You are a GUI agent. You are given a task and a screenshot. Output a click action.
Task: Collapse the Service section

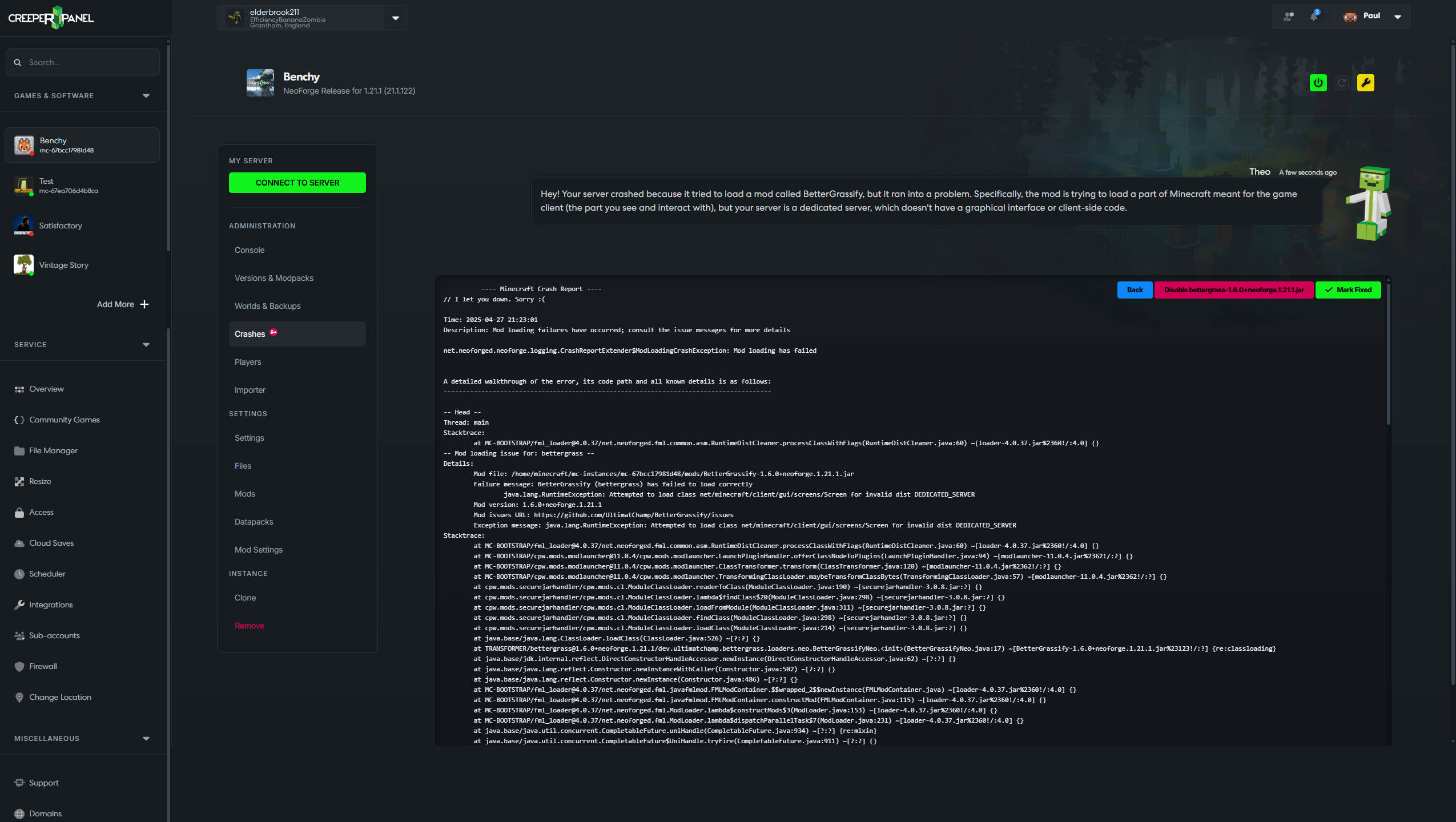pos(146,345)
